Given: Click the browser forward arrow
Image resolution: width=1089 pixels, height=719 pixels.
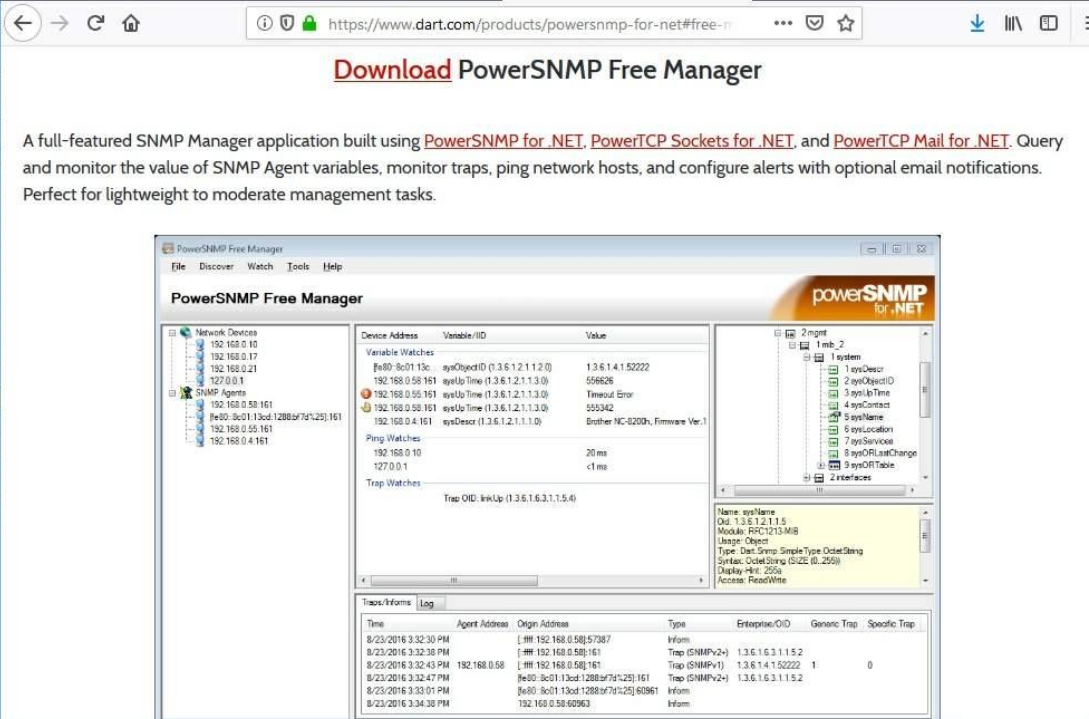Looking at the screenshot, I should tap(60, 23).
